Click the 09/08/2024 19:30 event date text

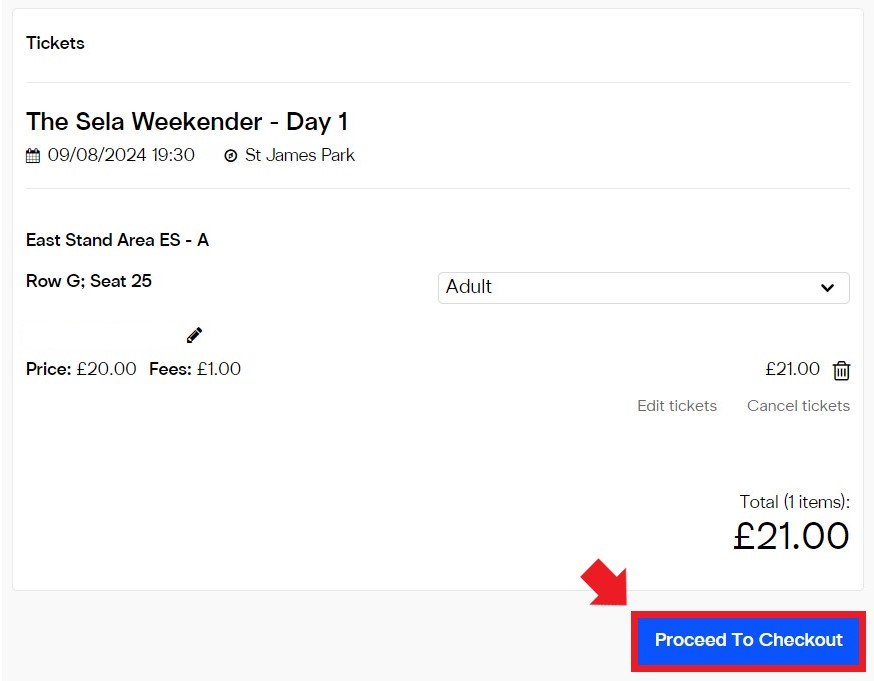coord(121,156)
